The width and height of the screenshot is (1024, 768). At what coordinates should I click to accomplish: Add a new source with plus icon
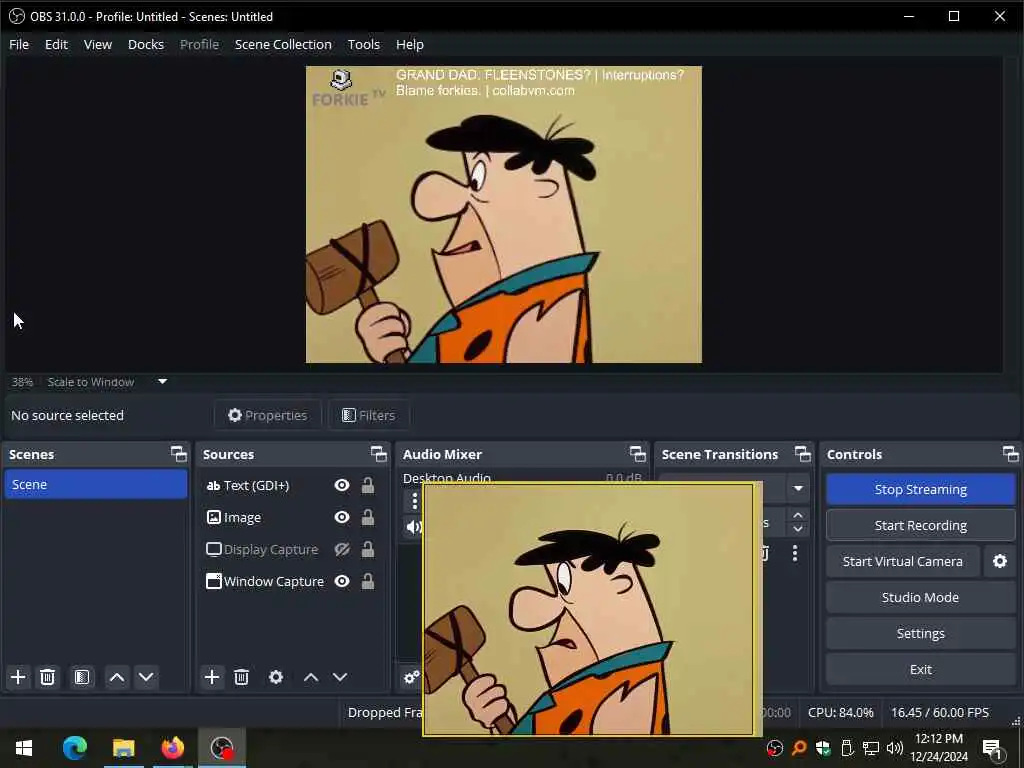212,677
